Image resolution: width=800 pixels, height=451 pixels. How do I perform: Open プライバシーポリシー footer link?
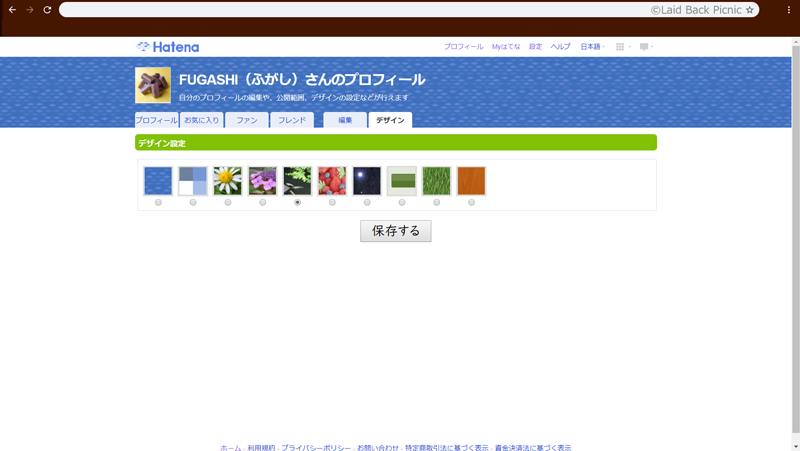point(316,447)
